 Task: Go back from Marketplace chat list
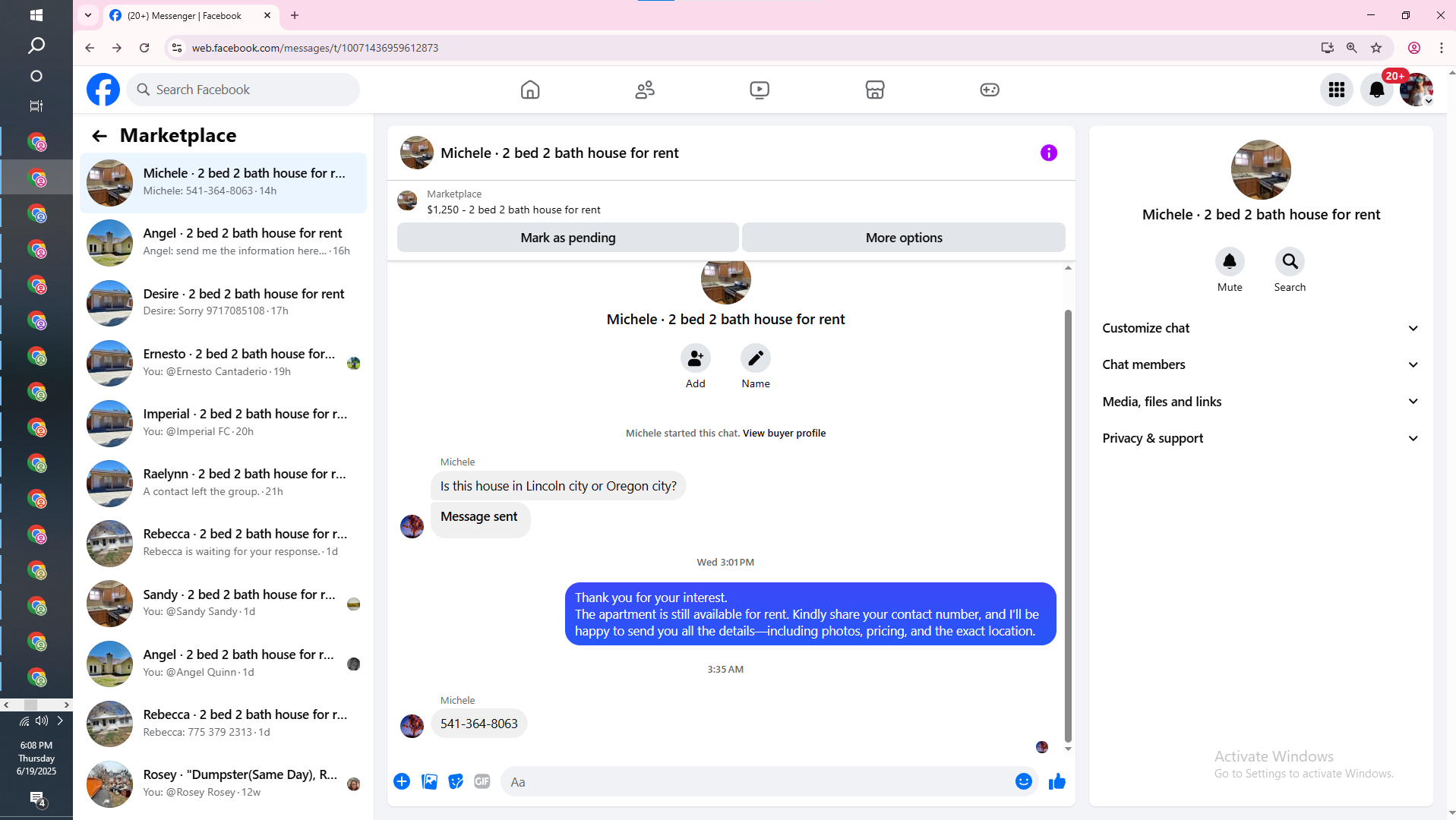pyautogui.click(x=99, y=136)
